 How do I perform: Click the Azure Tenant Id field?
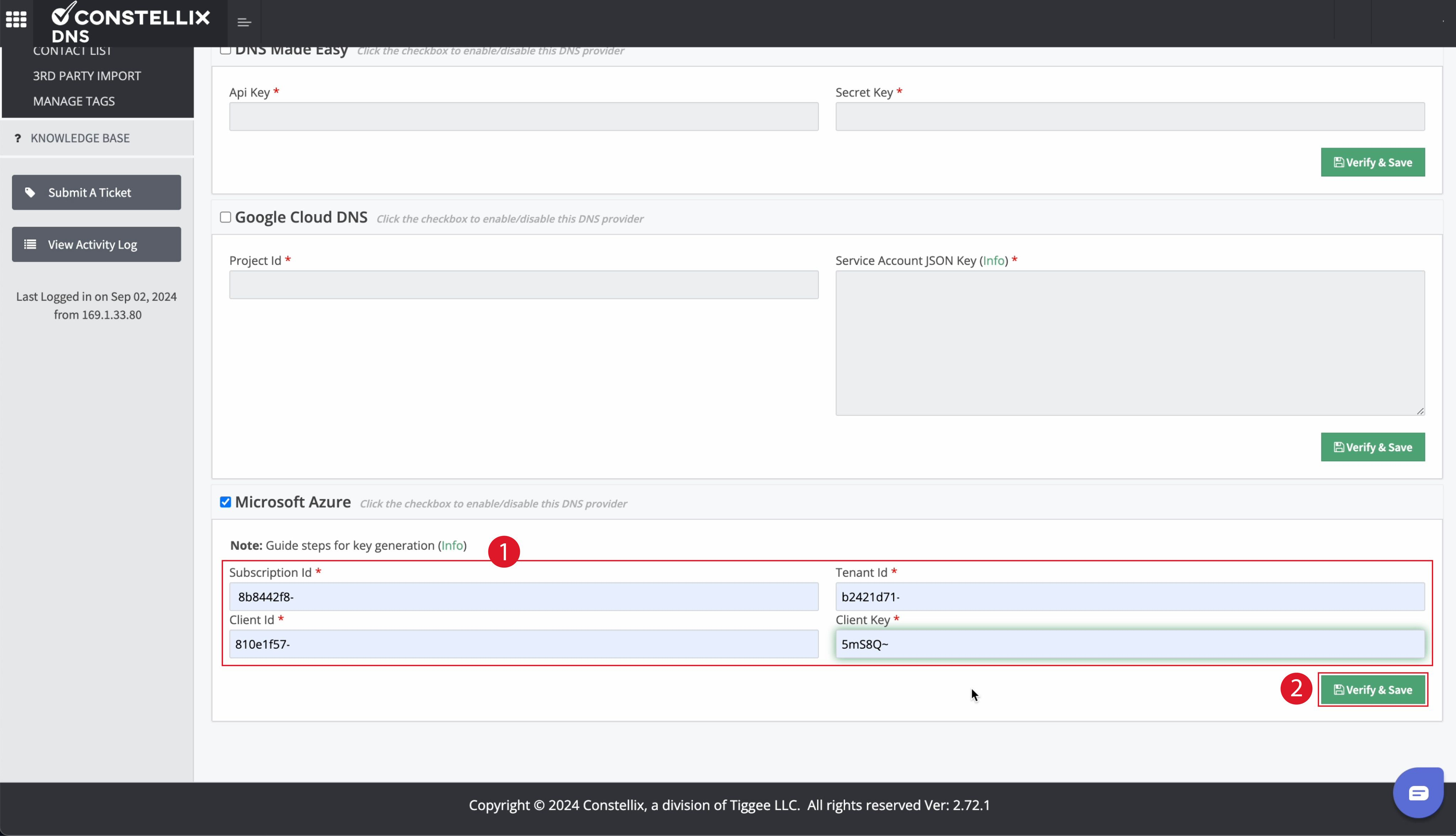1129,596
